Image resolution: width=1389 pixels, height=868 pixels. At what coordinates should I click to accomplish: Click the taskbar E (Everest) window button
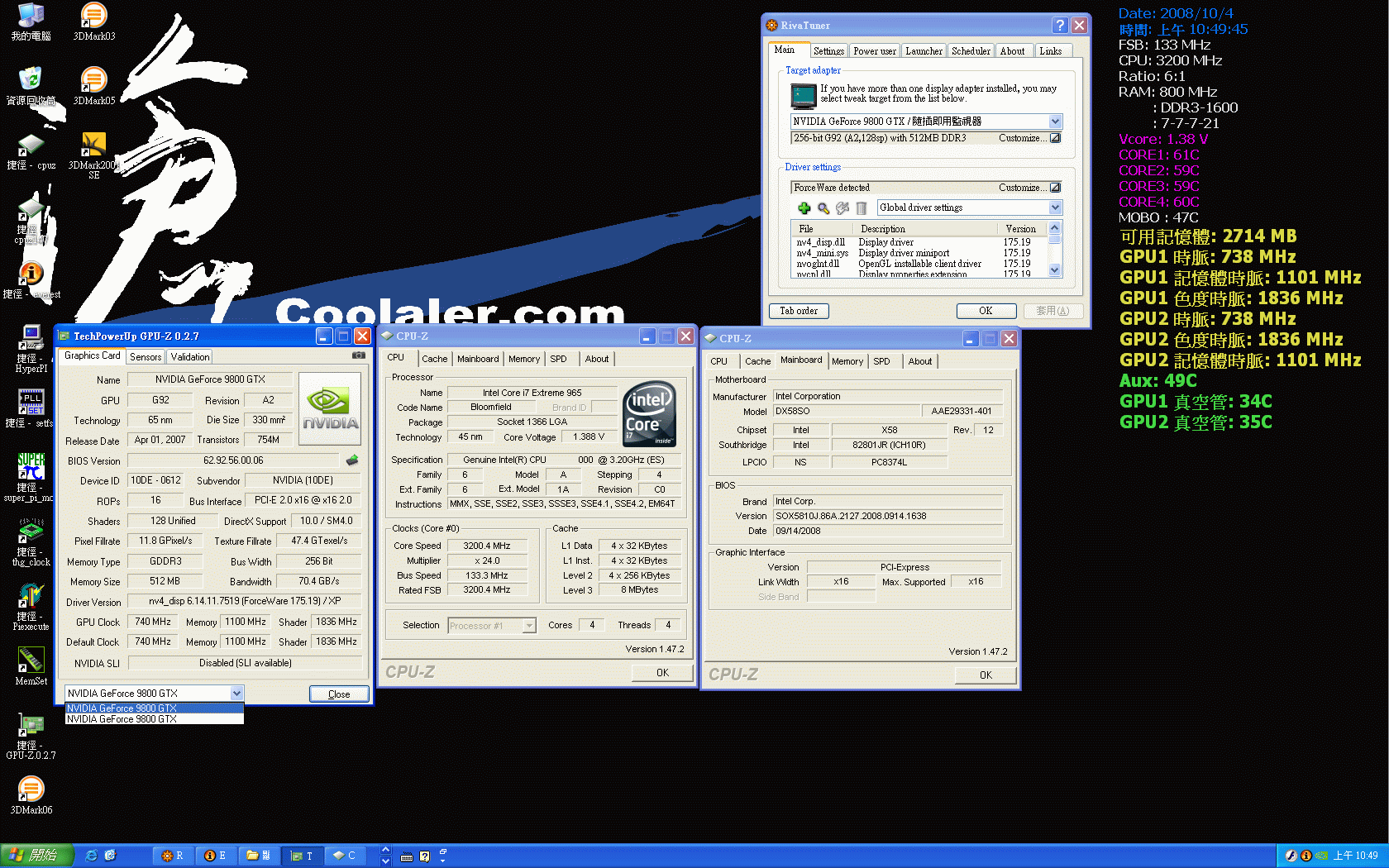216,856
